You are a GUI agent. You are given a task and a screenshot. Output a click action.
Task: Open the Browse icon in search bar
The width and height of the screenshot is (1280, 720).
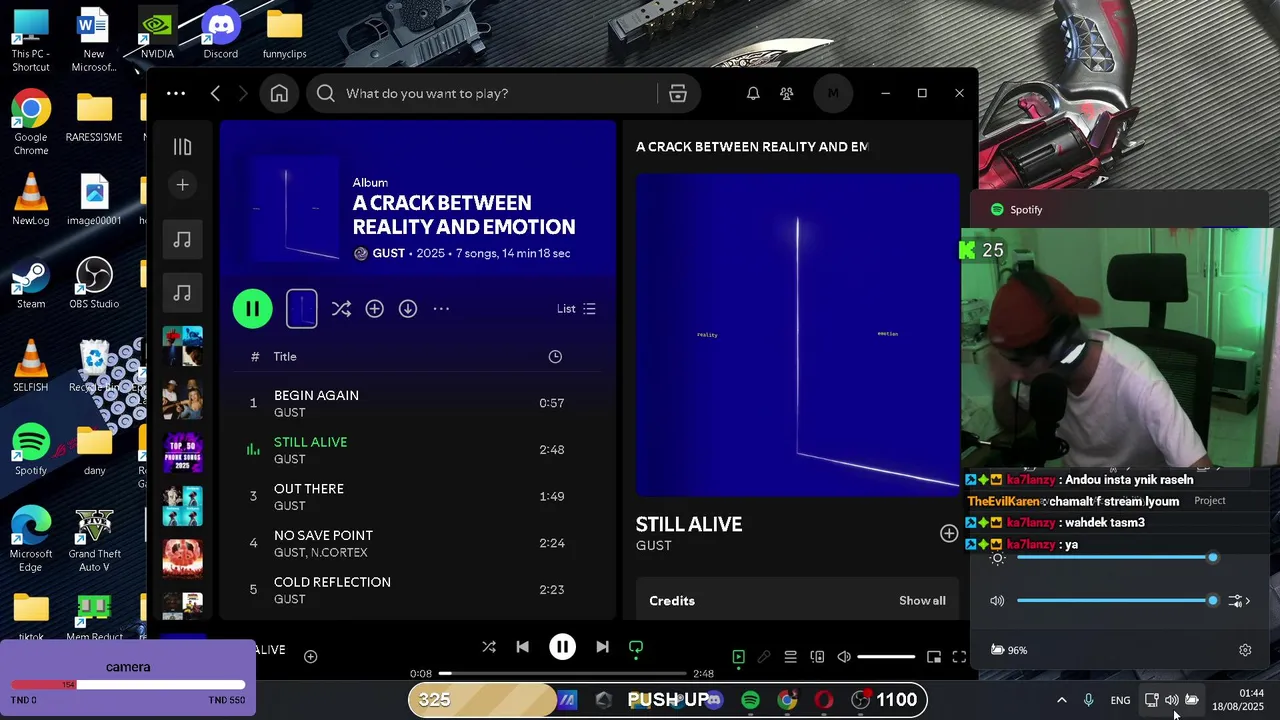tap(678, 93)
